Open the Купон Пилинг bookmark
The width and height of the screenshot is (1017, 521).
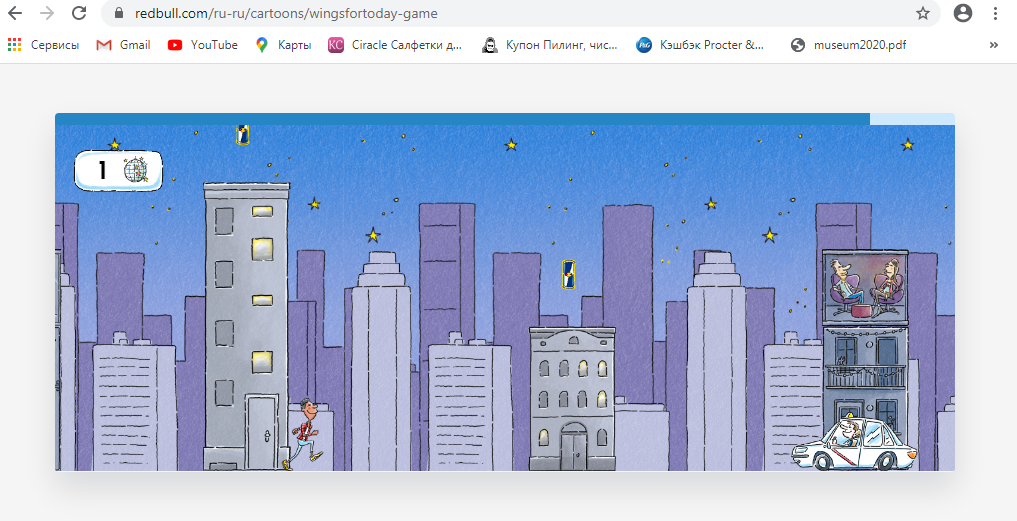tap(550, 45)
